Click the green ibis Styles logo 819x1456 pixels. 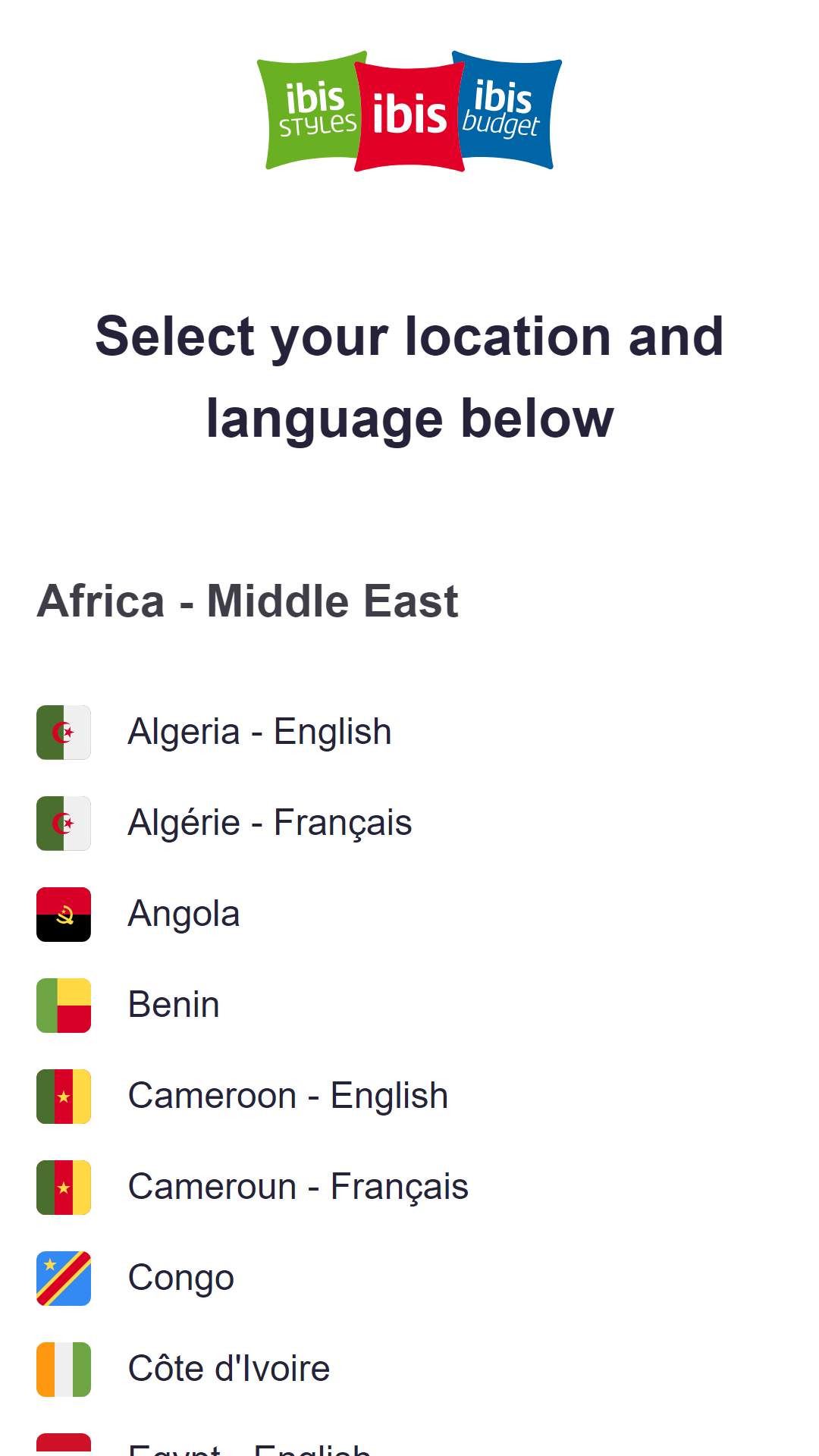[x=309, y=111]
